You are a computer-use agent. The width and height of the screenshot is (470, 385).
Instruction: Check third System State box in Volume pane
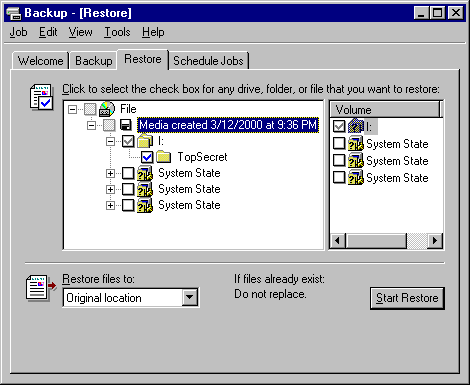click(339, 177)
